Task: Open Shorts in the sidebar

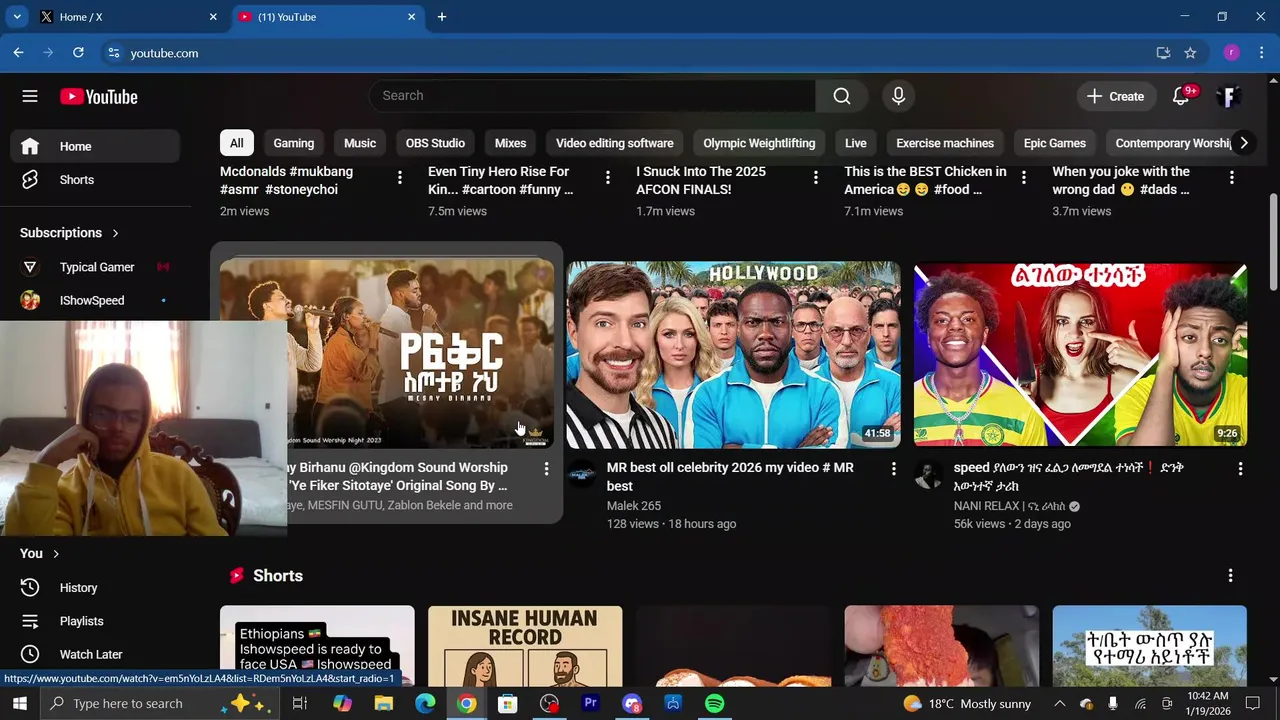Action: (95, 180)
